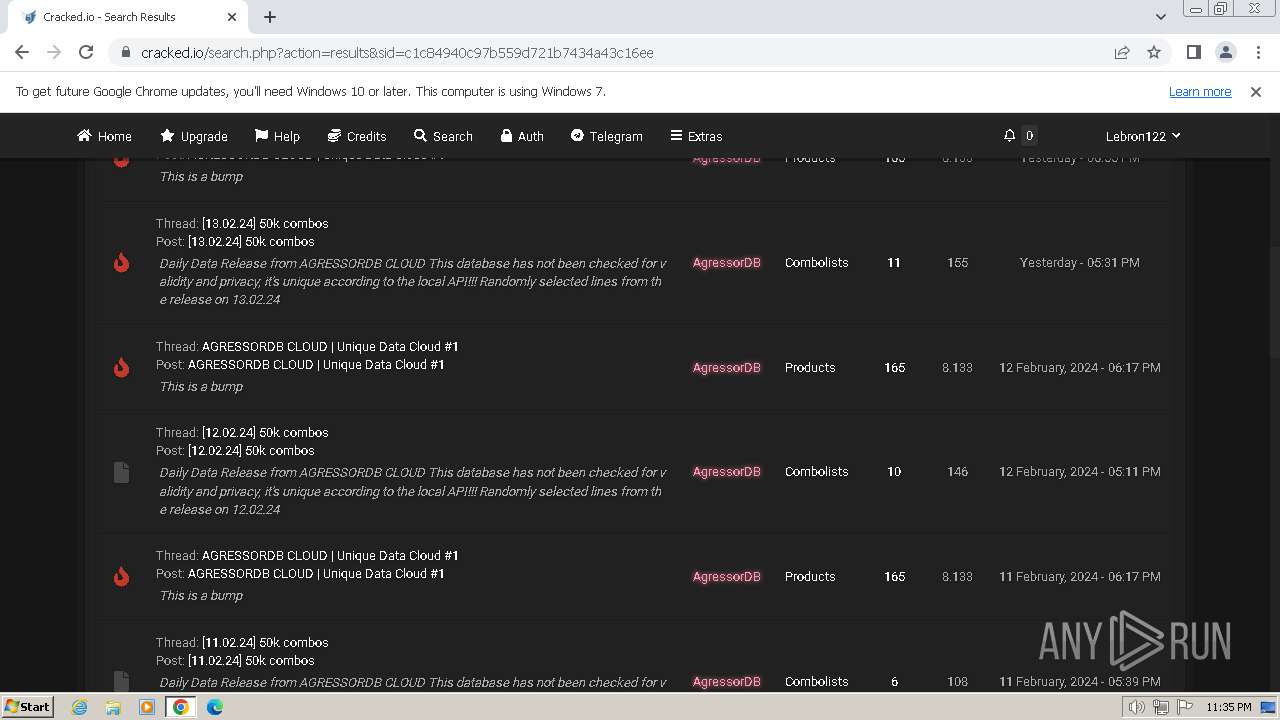The height and width of the screenshot is (720, 1280).
Task: Click reply count 10 in 12.02.24 row
Action: click(x=894, y=471)
